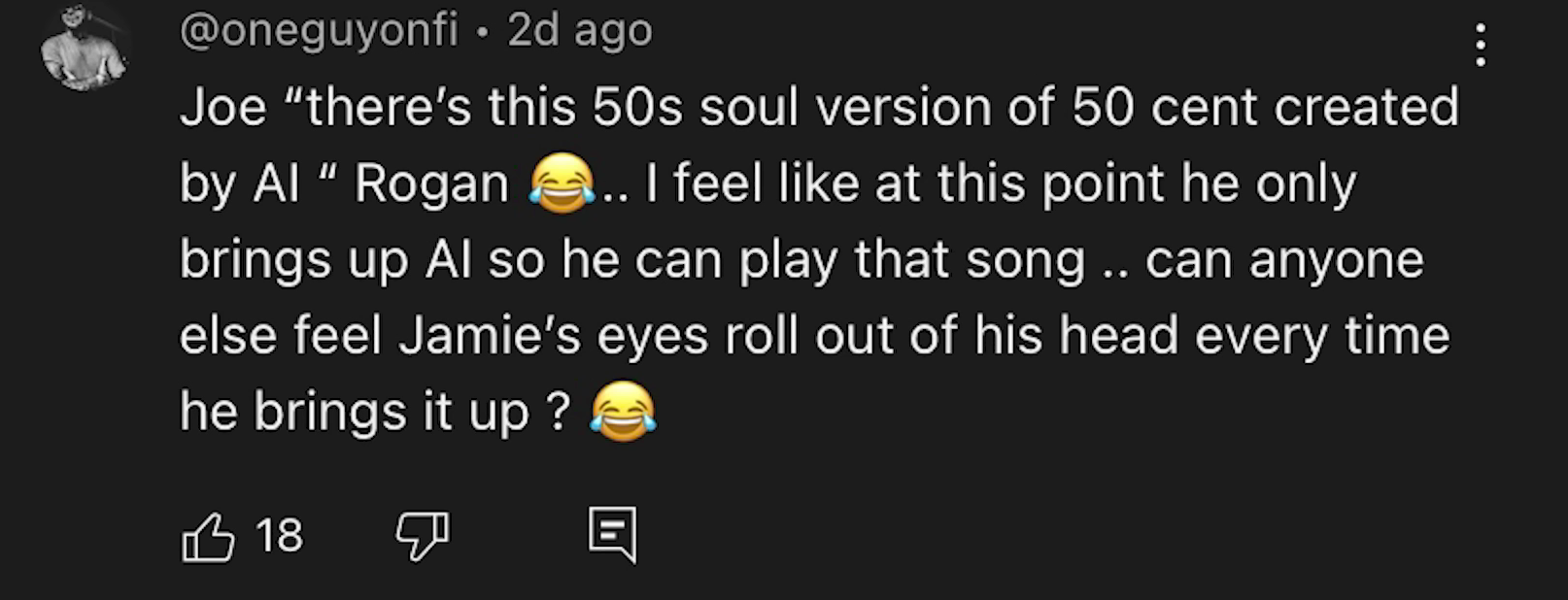Click "Jamie's" in the comment text

(x=489, y=337)
